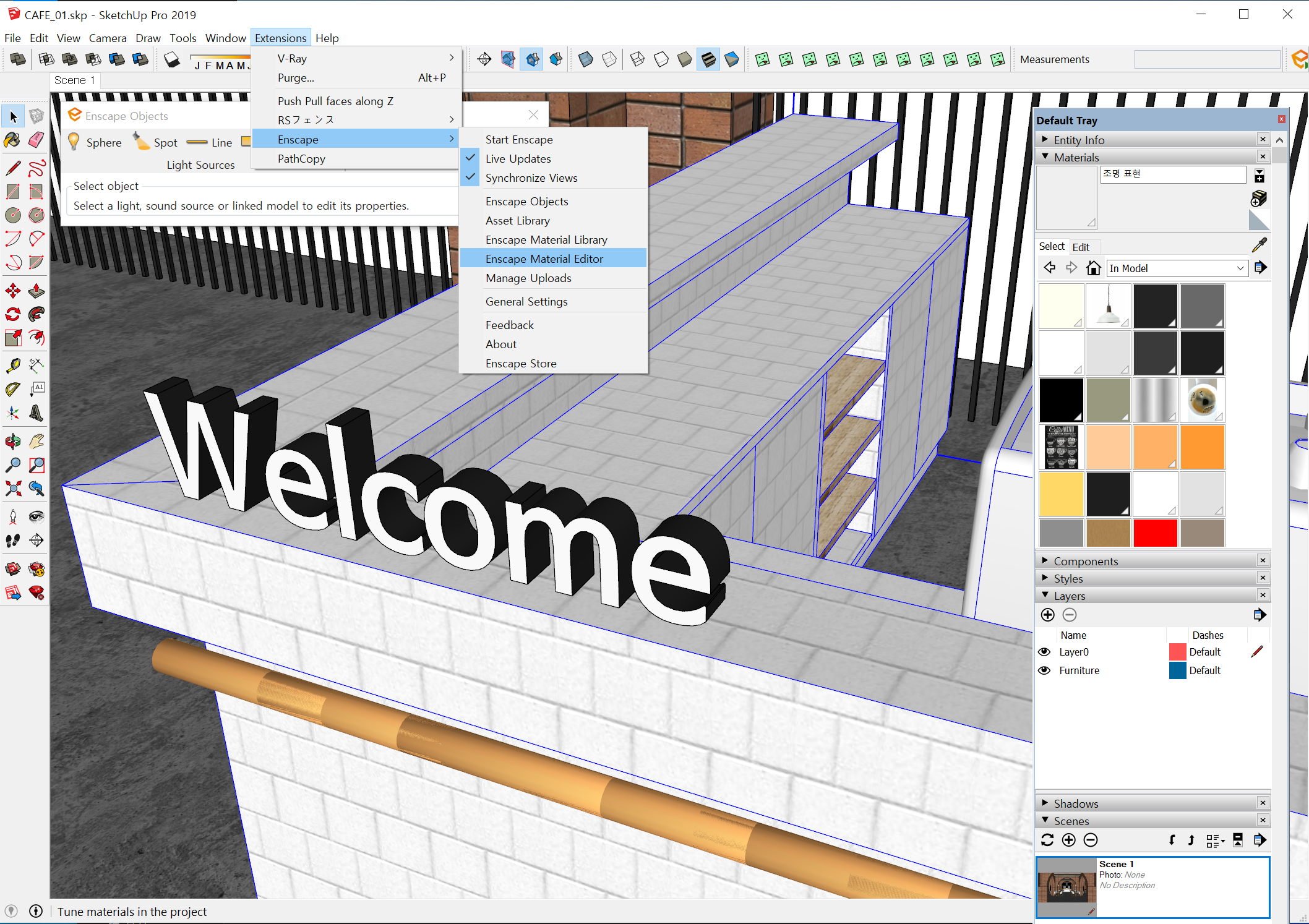Image resolution: width=1309 pixels, height=924 pixels.
Task: Open Enscape Asset Library
Action: click(x=554, y=220)
